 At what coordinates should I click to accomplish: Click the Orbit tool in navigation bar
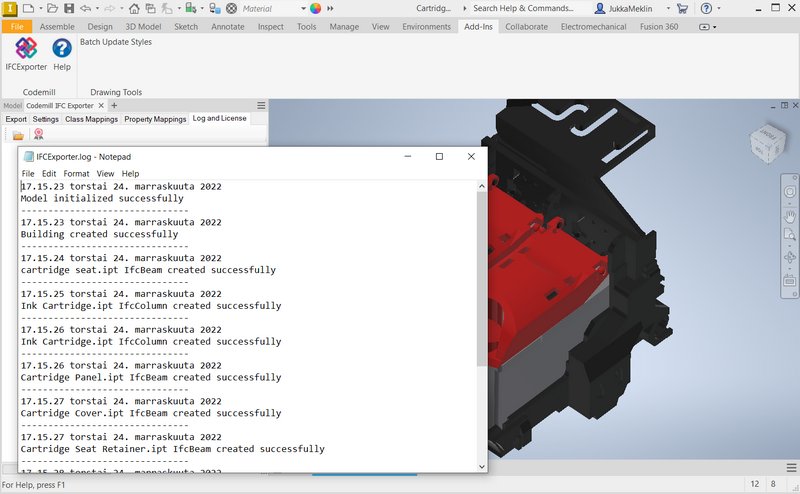(x=789, y=259)
